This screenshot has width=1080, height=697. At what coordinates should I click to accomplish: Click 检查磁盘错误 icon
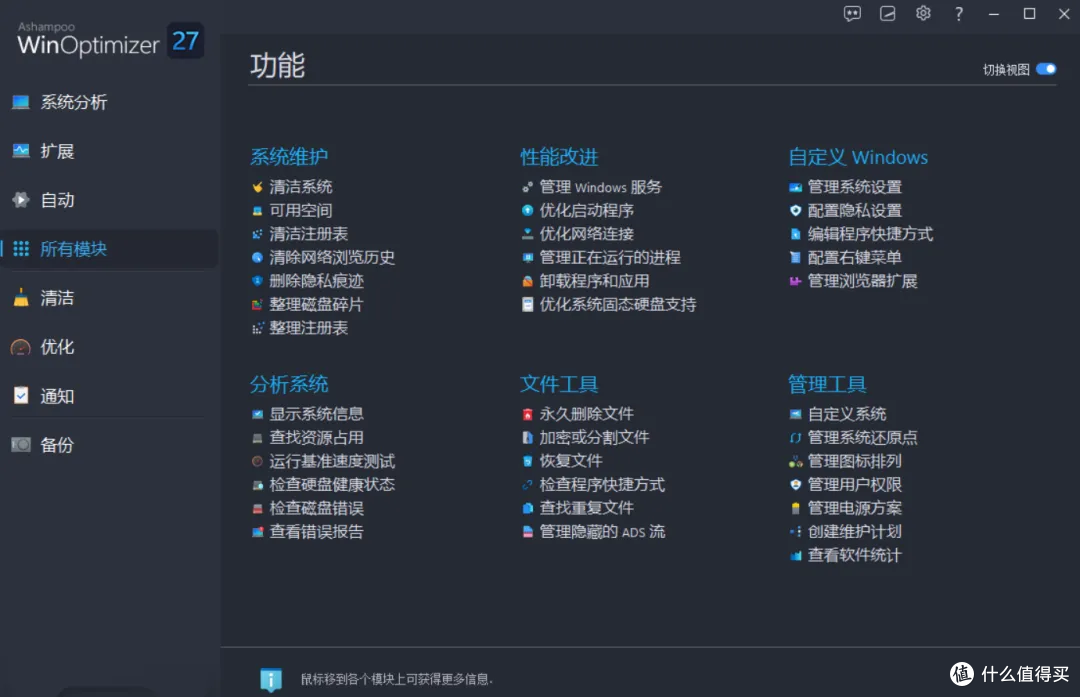(x=257, y=508)
